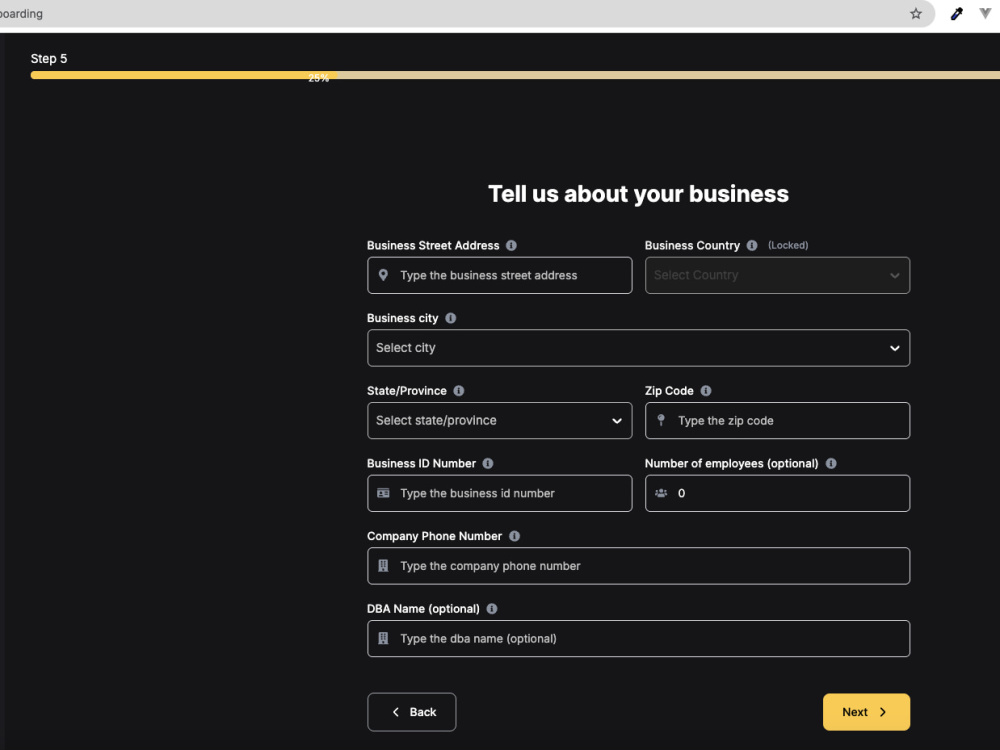This screenshot has height=750, width=1000.
Task: Focus the dba name optional input
Action: click(638, 638)
